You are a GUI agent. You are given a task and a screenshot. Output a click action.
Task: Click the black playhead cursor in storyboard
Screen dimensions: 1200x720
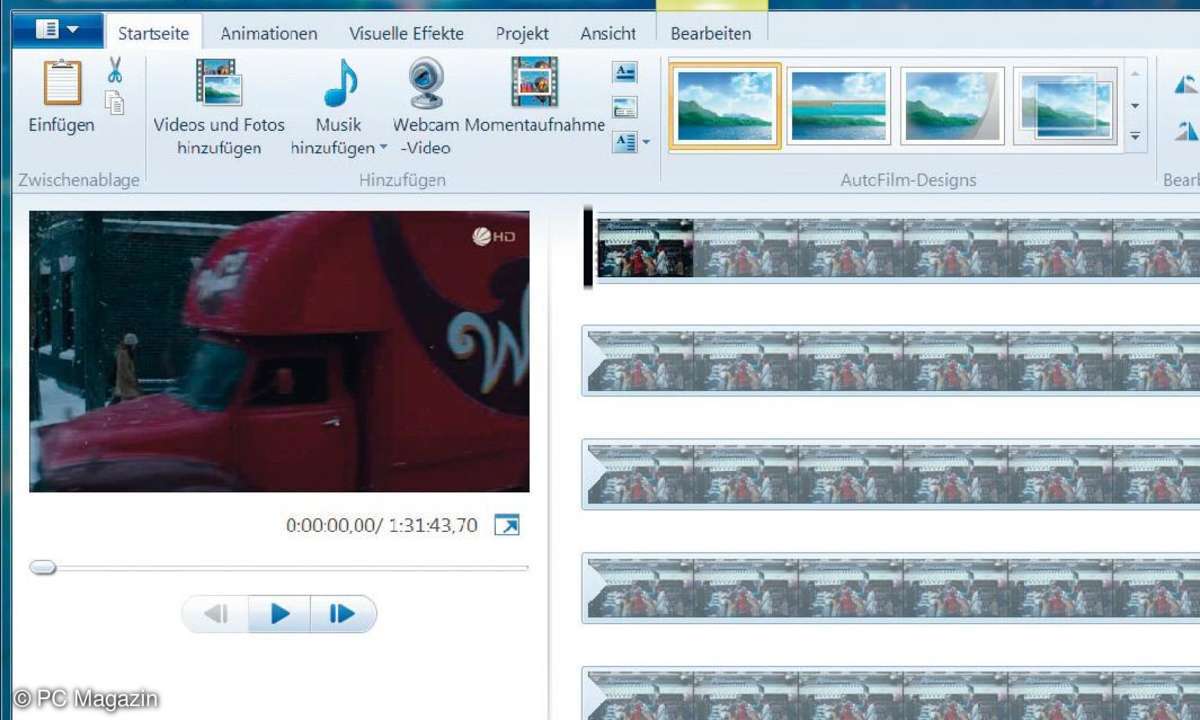coord(588,248)
